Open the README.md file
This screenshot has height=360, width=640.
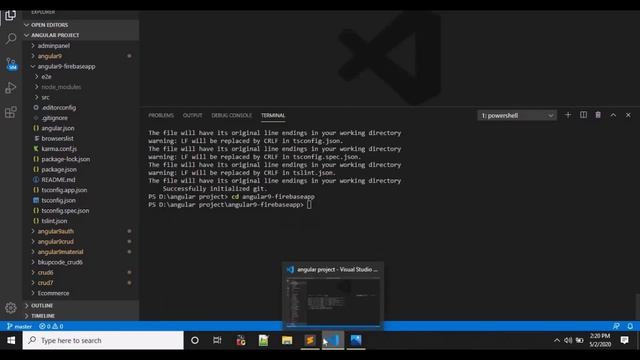coord(81,180)
